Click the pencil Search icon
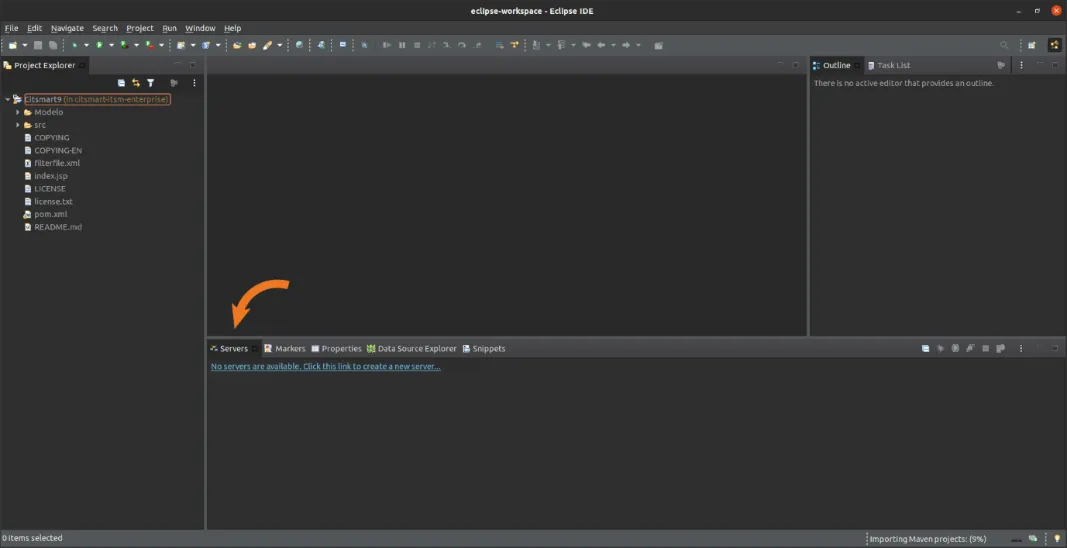The width and height of the screenshot is (1067, 548). [267, 45]
